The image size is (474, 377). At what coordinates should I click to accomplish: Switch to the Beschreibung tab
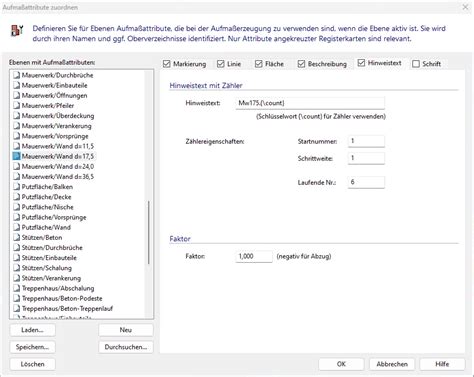click(x=327, y=64)
